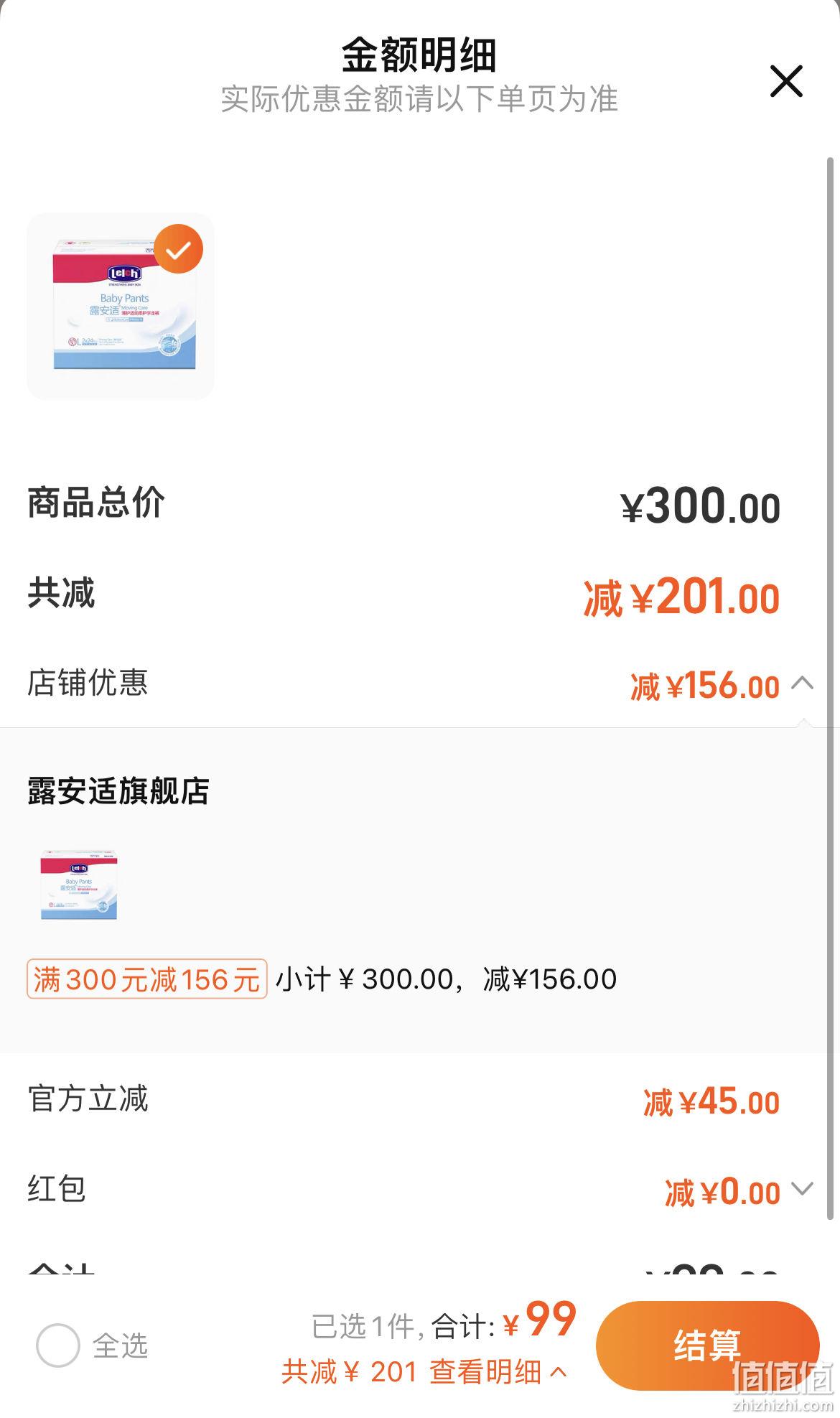The image size is (840, 1418).
Task: Collapse the 店铺优惠 section chevron
Action: 802,683
